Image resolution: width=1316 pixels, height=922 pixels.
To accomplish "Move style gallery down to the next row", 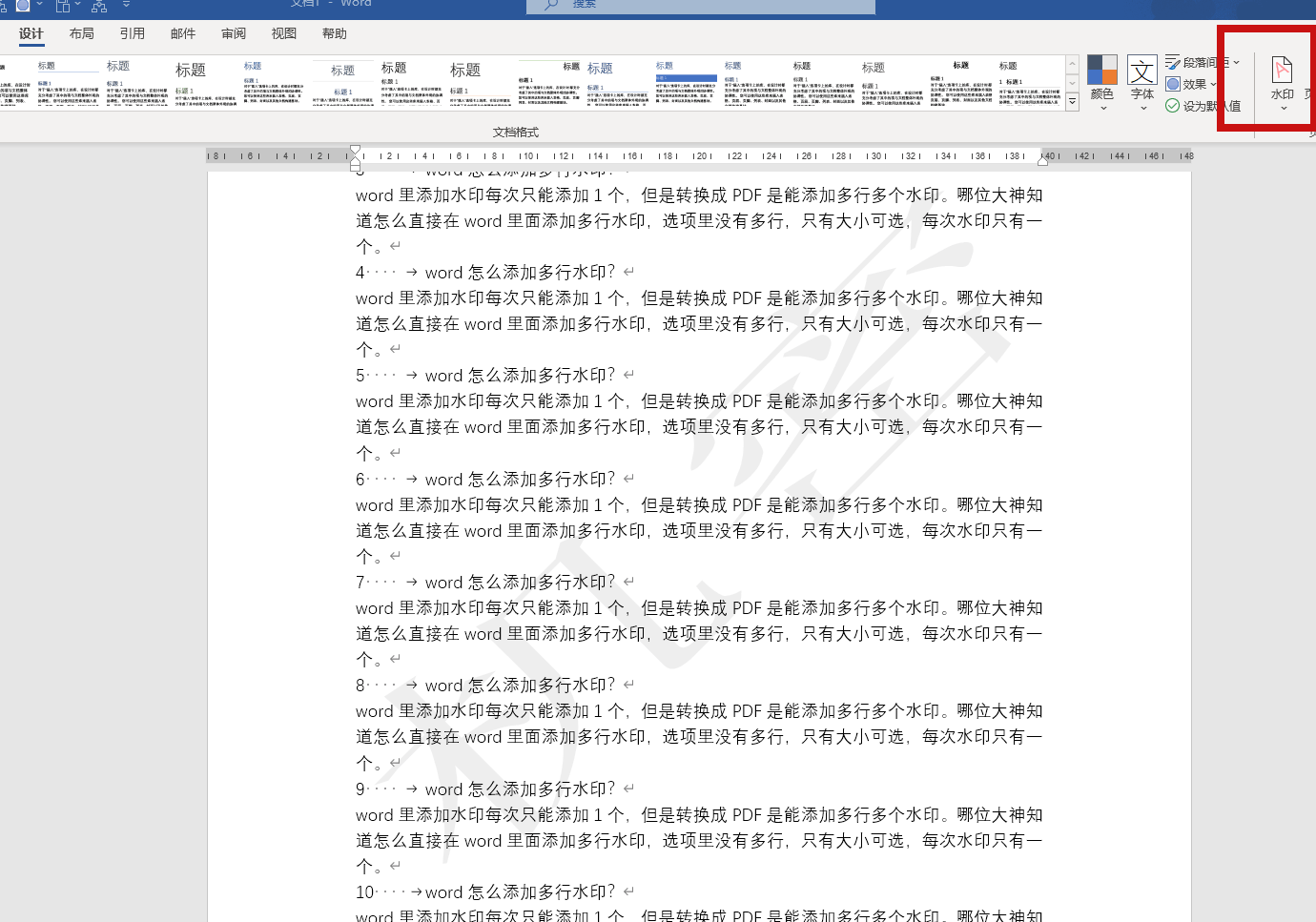I will (1072, 83).
